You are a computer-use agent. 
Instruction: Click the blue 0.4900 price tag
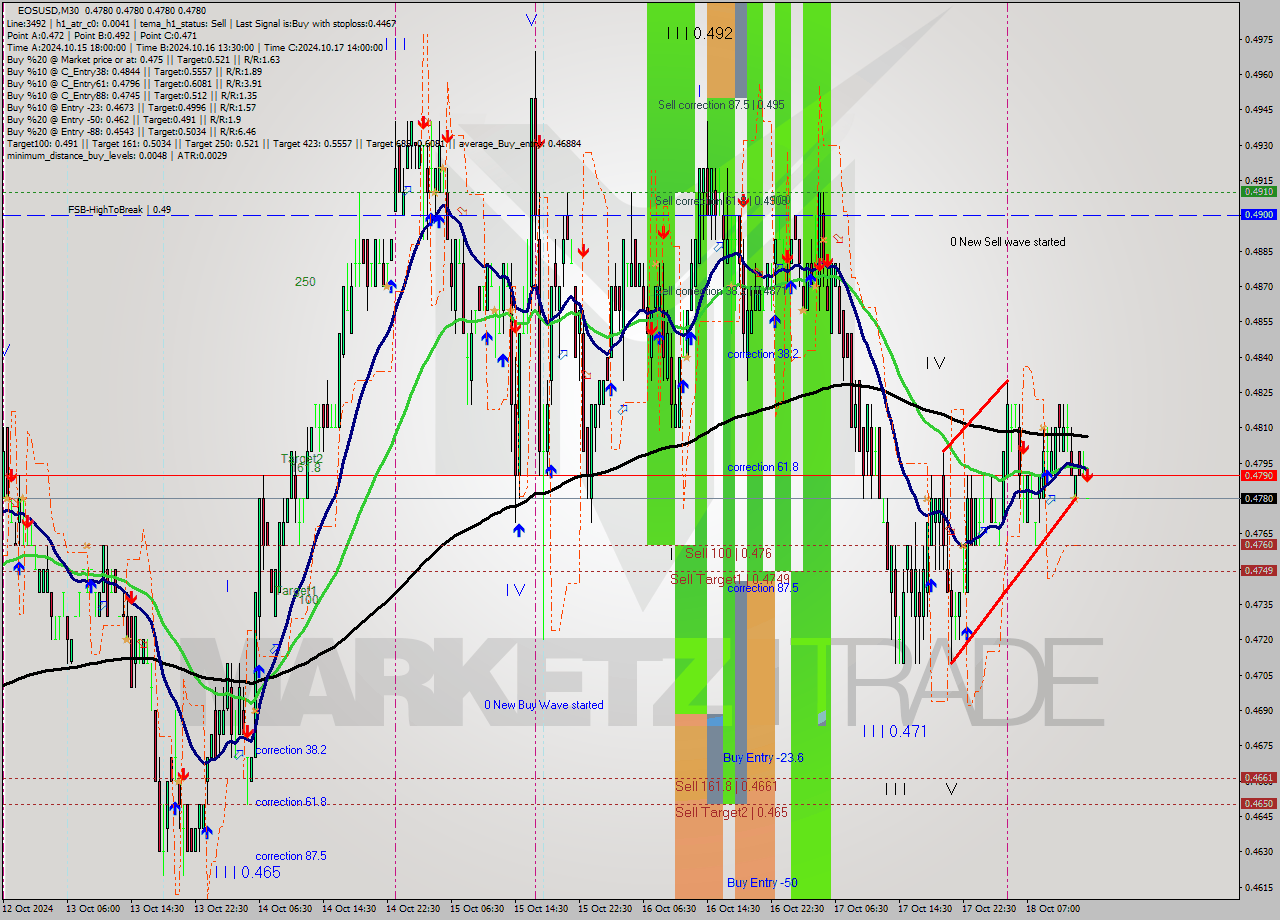[x=1257, y=215]
